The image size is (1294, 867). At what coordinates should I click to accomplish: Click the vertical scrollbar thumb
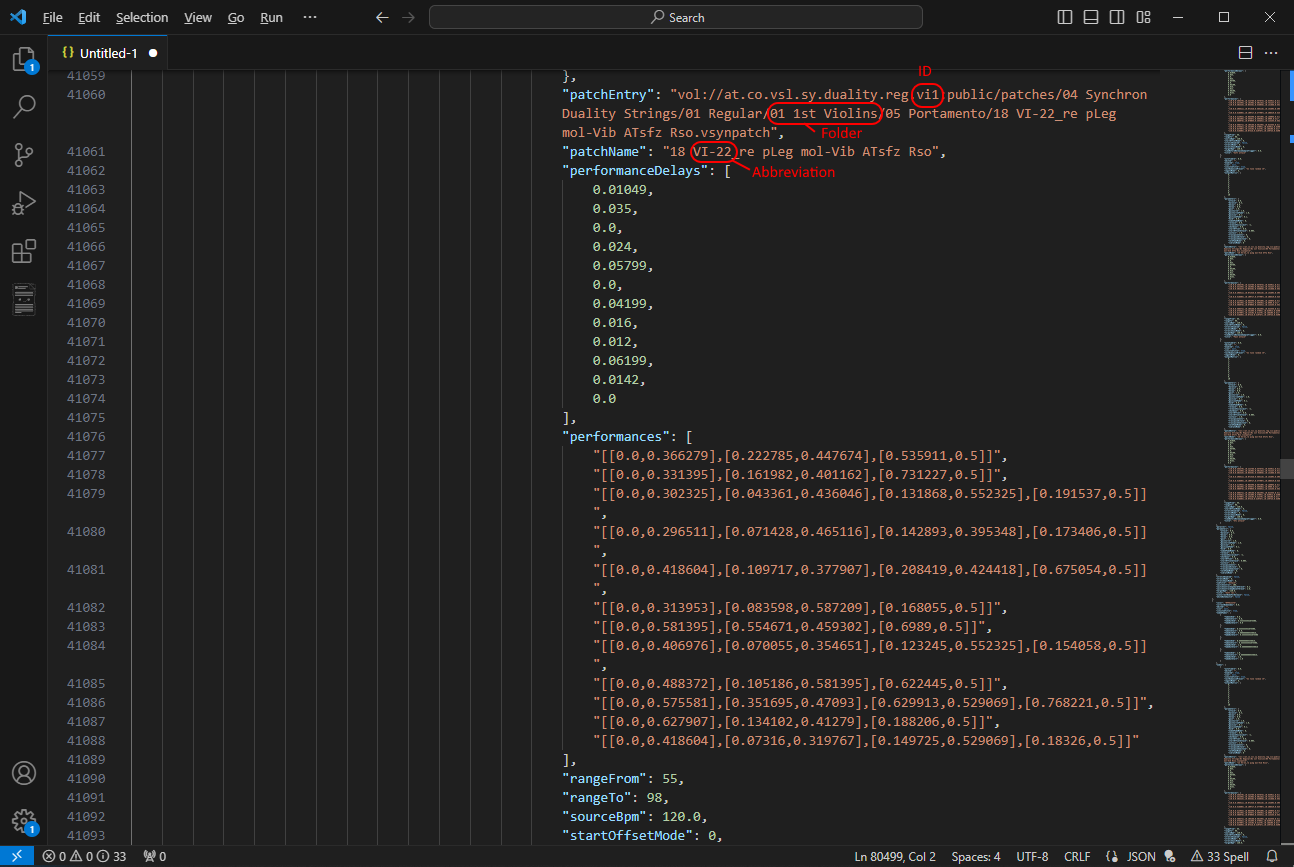tap(1287, 467)
